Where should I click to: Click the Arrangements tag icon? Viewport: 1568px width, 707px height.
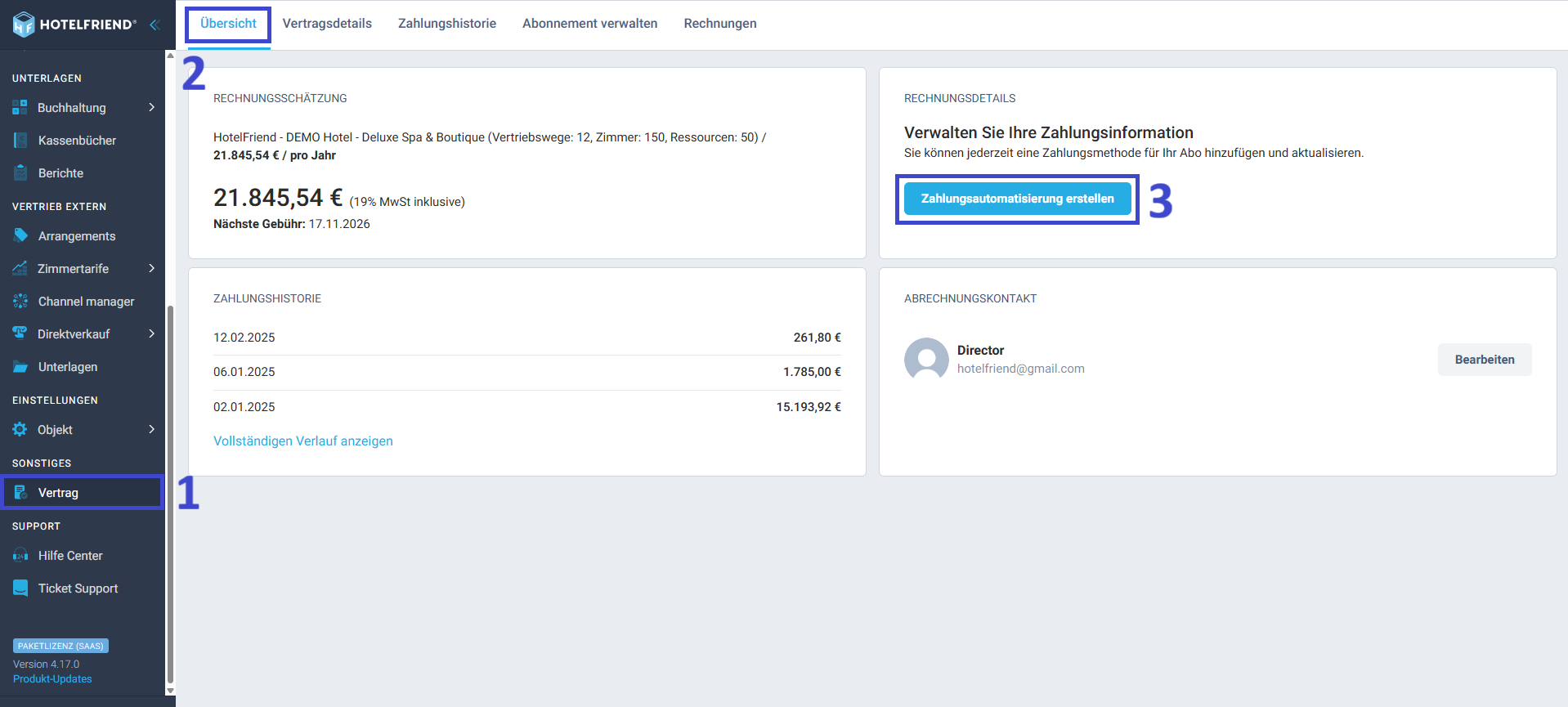point(20,235)
